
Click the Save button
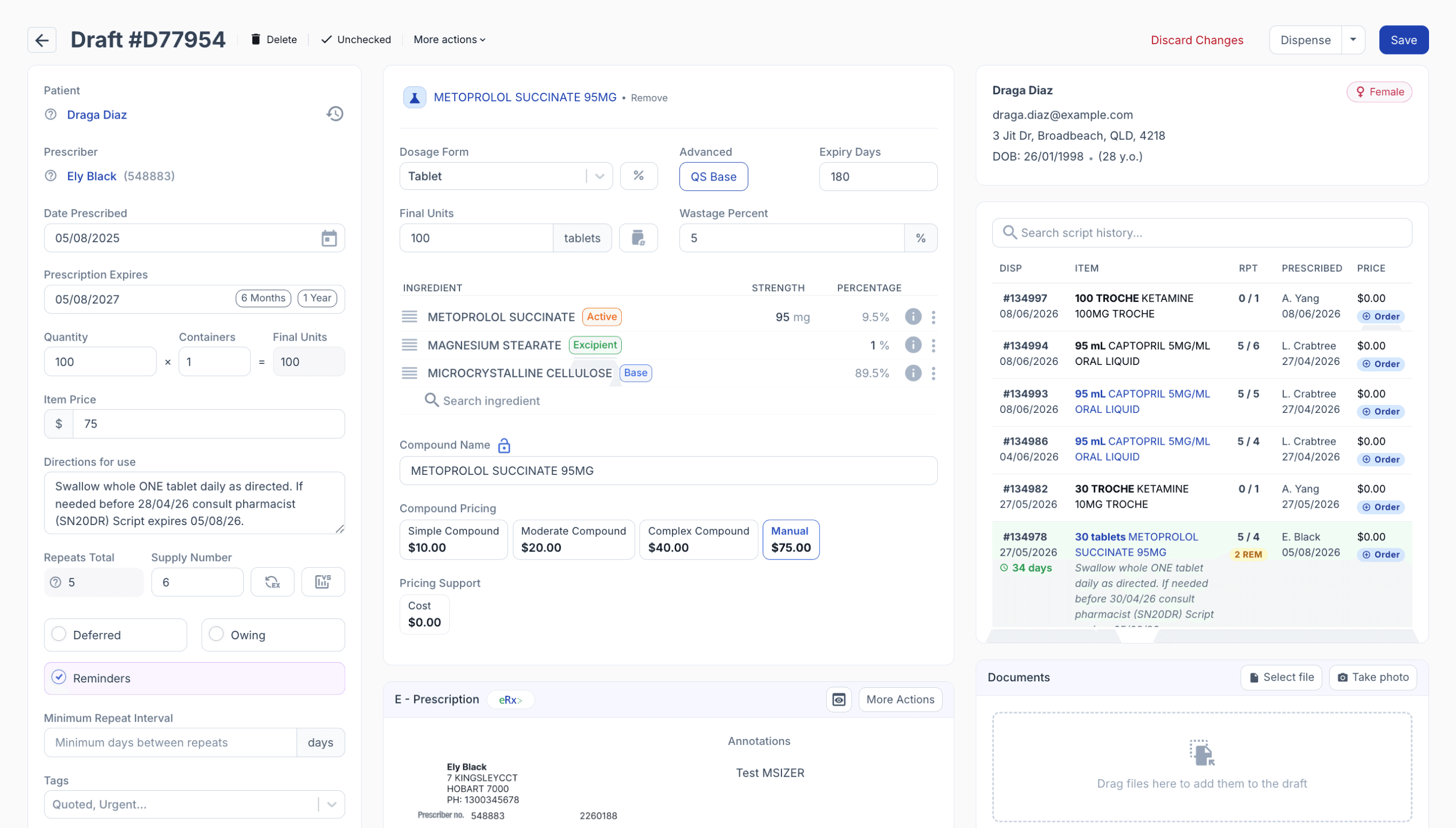click(1403, 40)
